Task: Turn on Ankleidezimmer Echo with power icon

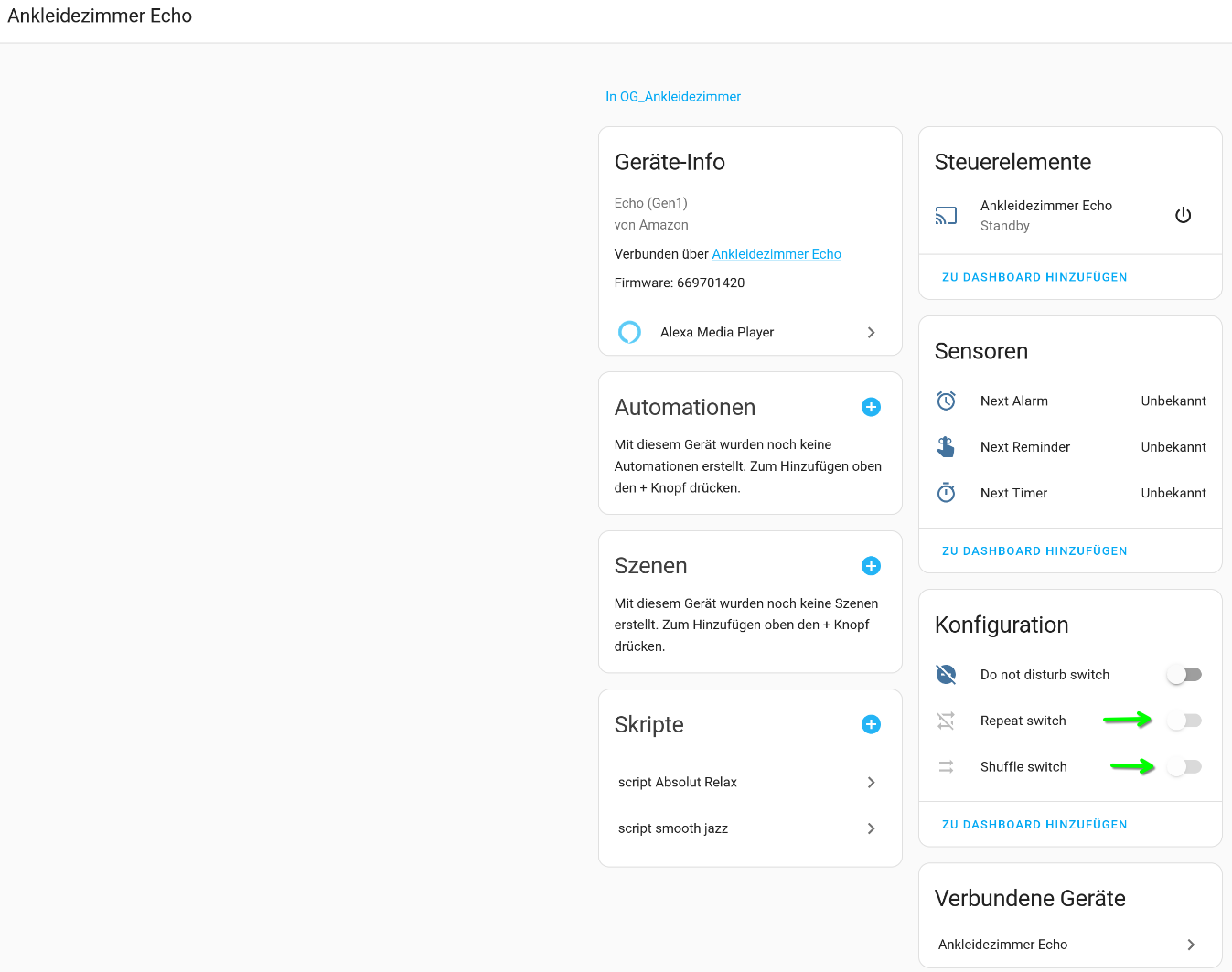Action: [1183, 215]
